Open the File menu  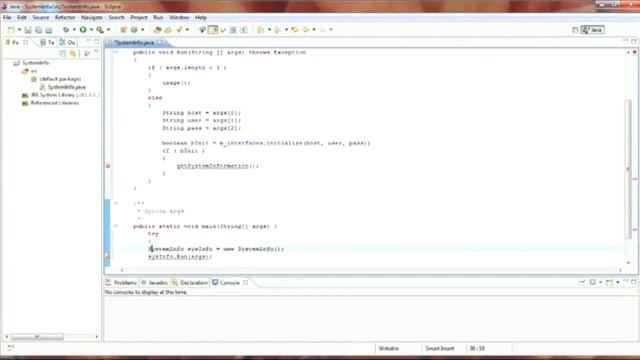click(7, 18)
